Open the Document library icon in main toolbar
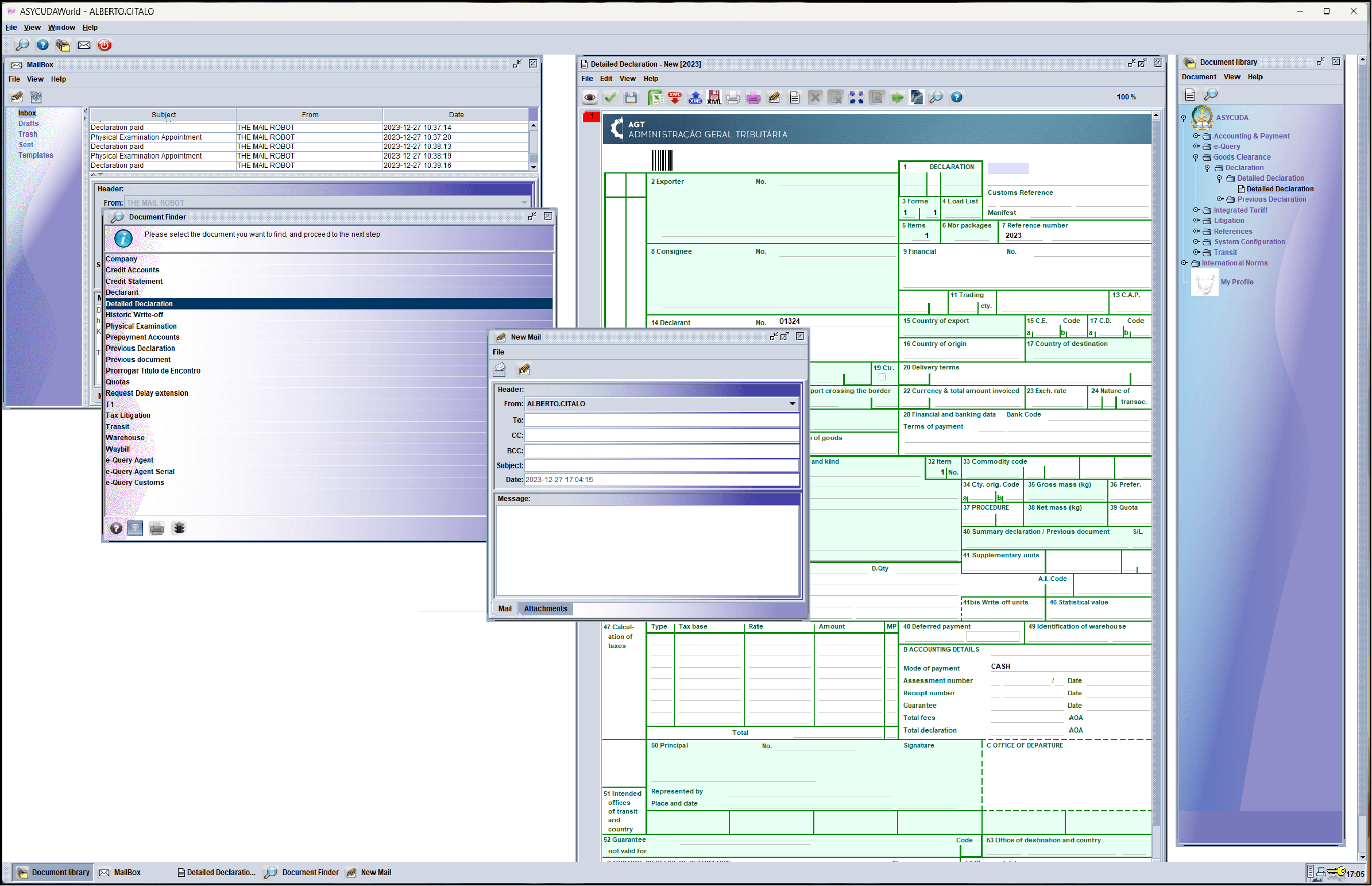The image size is (1372, 886). coord(63,45)
